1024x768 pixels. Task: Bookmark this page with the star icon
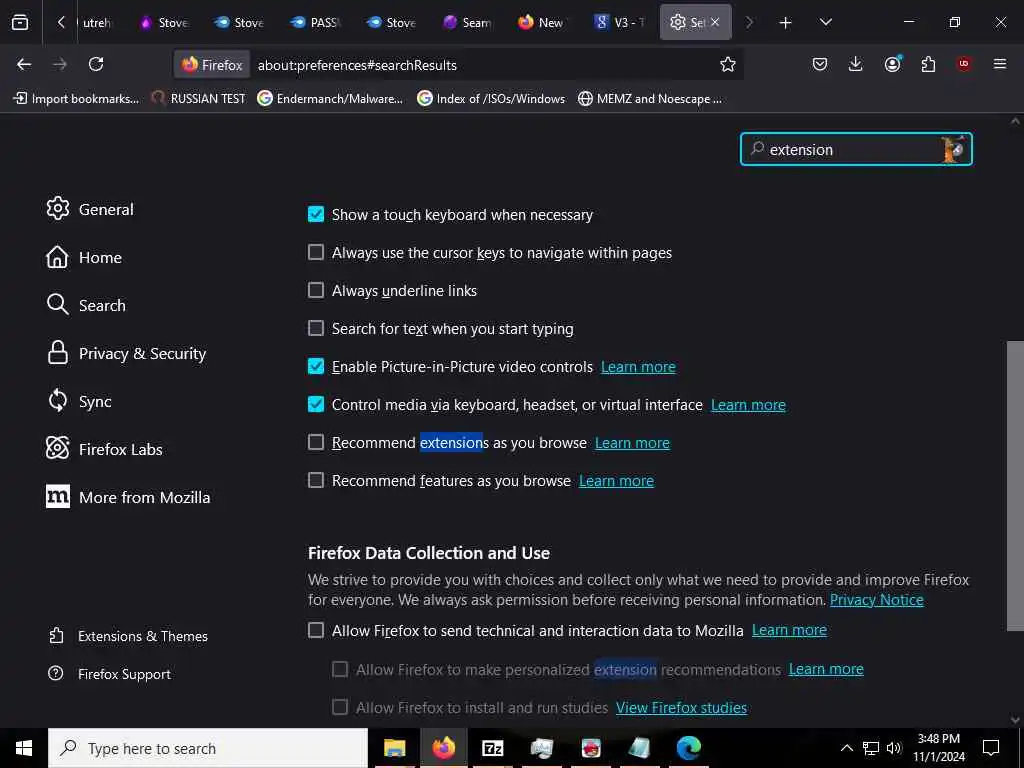tap(728, 64)
